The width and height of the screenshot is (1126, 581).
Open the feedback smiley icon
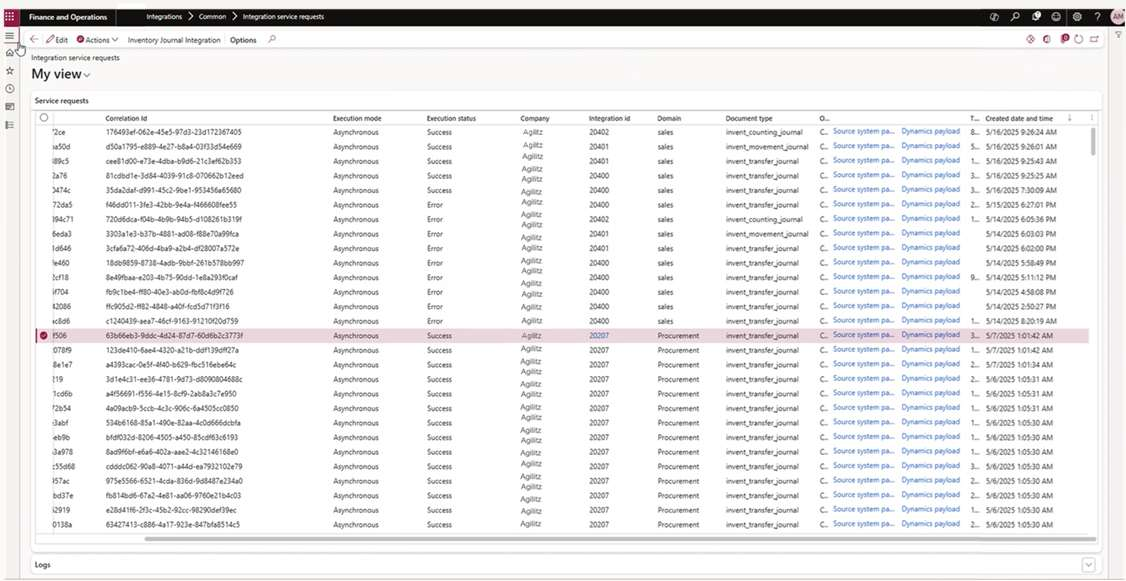[x=1056, y=17]
